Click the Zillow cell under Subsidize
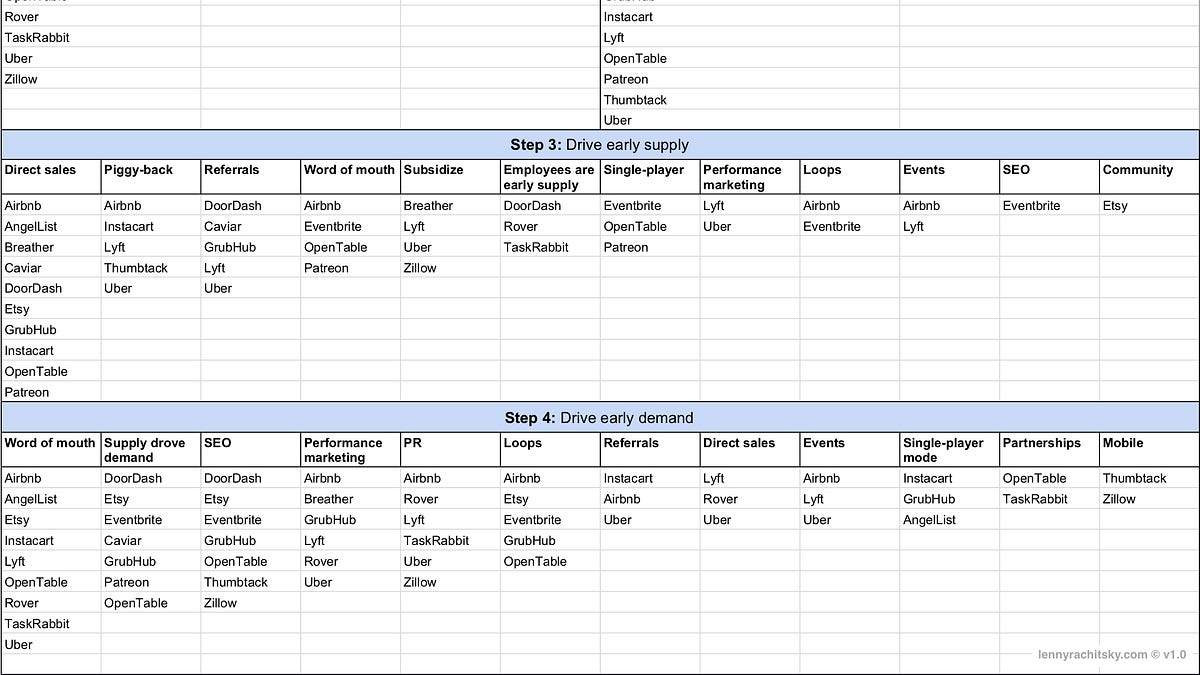Viewport: 1200px width, 675px height. coord(450,268)
